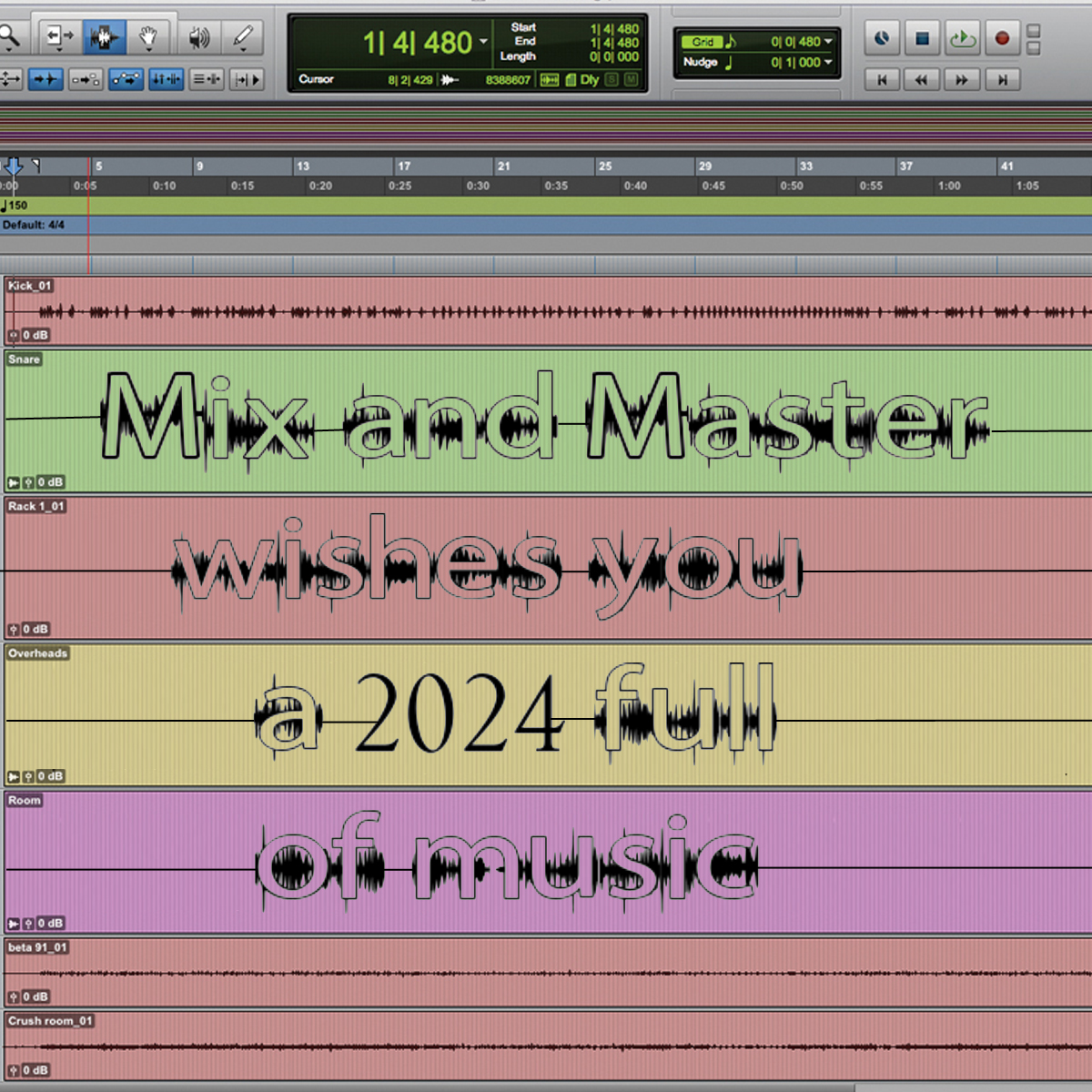Viewport: 1092px width, 1092px height.
Task: Click the M mute status indicator
Action: click(x=631, y=80)
